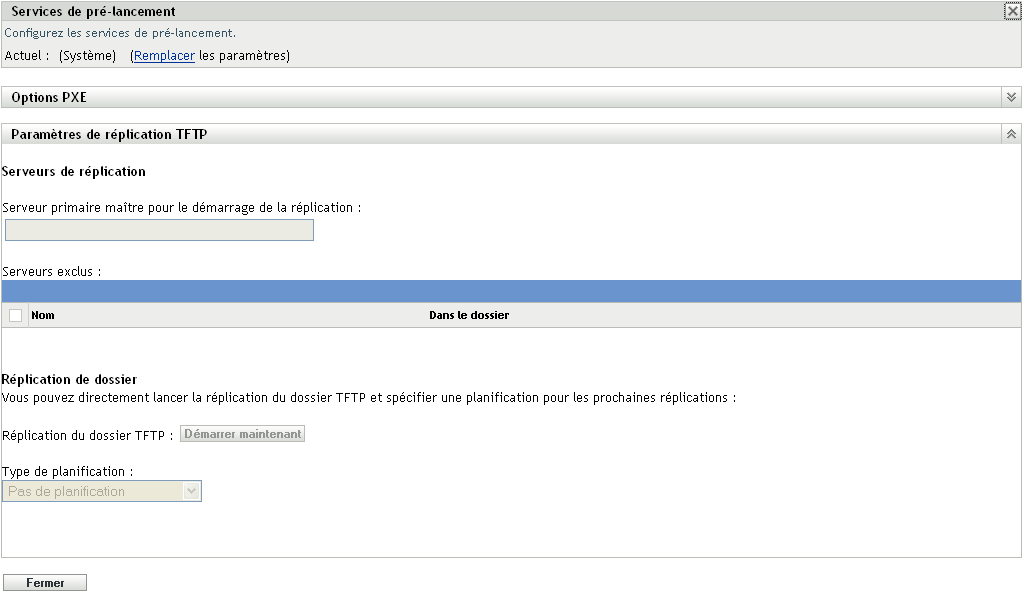The image size is (1029, 594).
Task: Click the Serveurs de réplication section label
Action: 76,171
